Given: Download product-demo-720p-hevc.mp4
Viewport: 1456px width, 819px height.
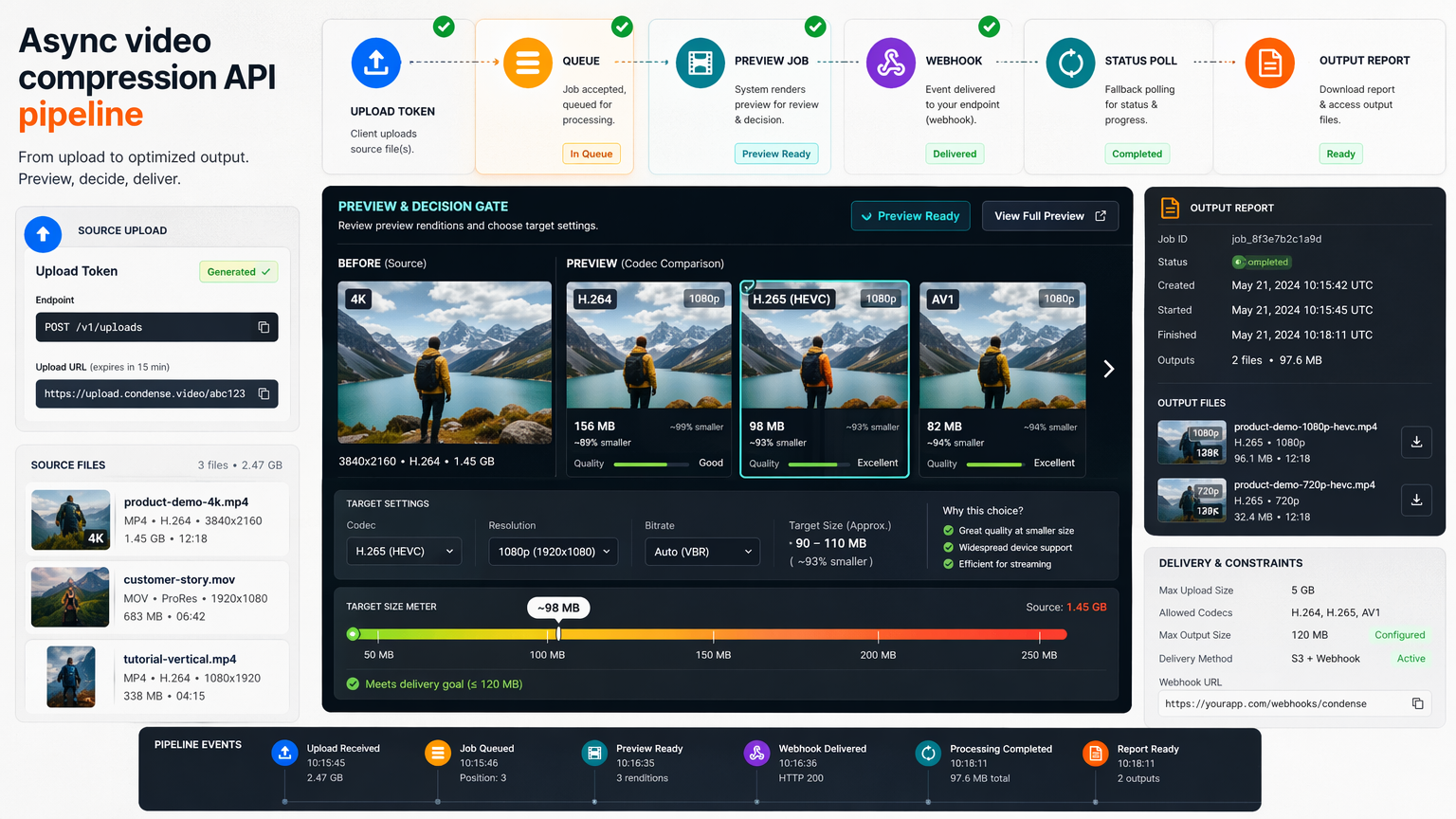Looking at the screenshot, I should 1416,500.
